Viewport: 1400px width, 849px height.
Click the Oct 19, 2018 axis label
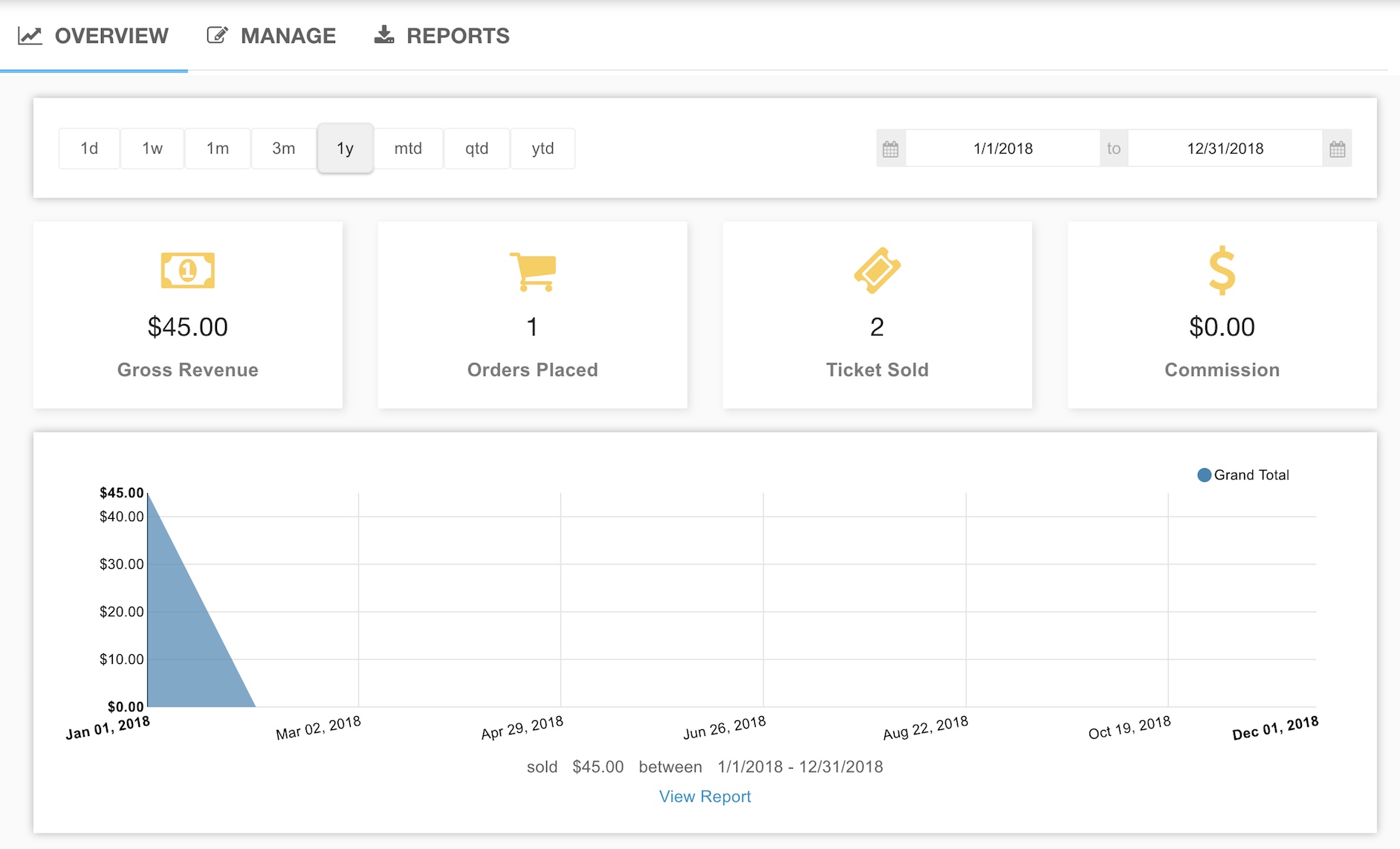click(1130, 728)
